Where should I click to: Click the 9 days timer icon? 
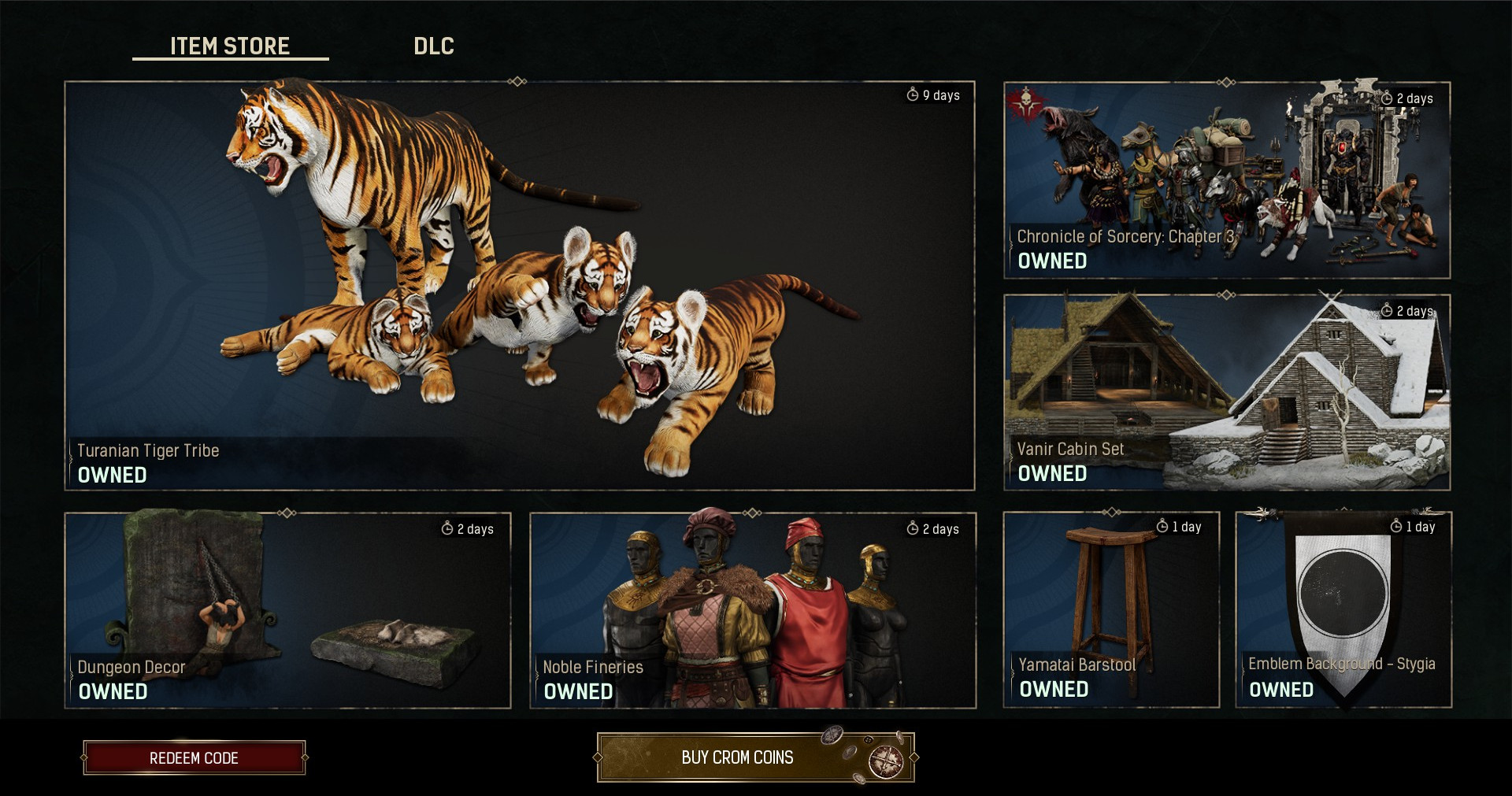pos(913,94)
